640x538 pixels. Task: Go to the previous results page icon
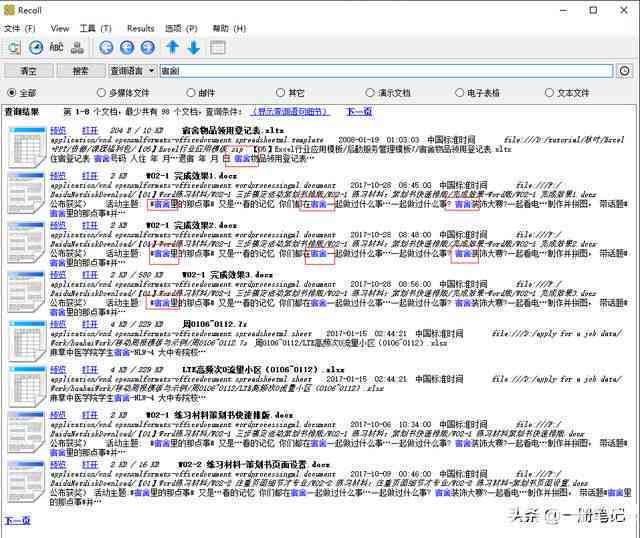pyautogui.click(x=127, y=48)
